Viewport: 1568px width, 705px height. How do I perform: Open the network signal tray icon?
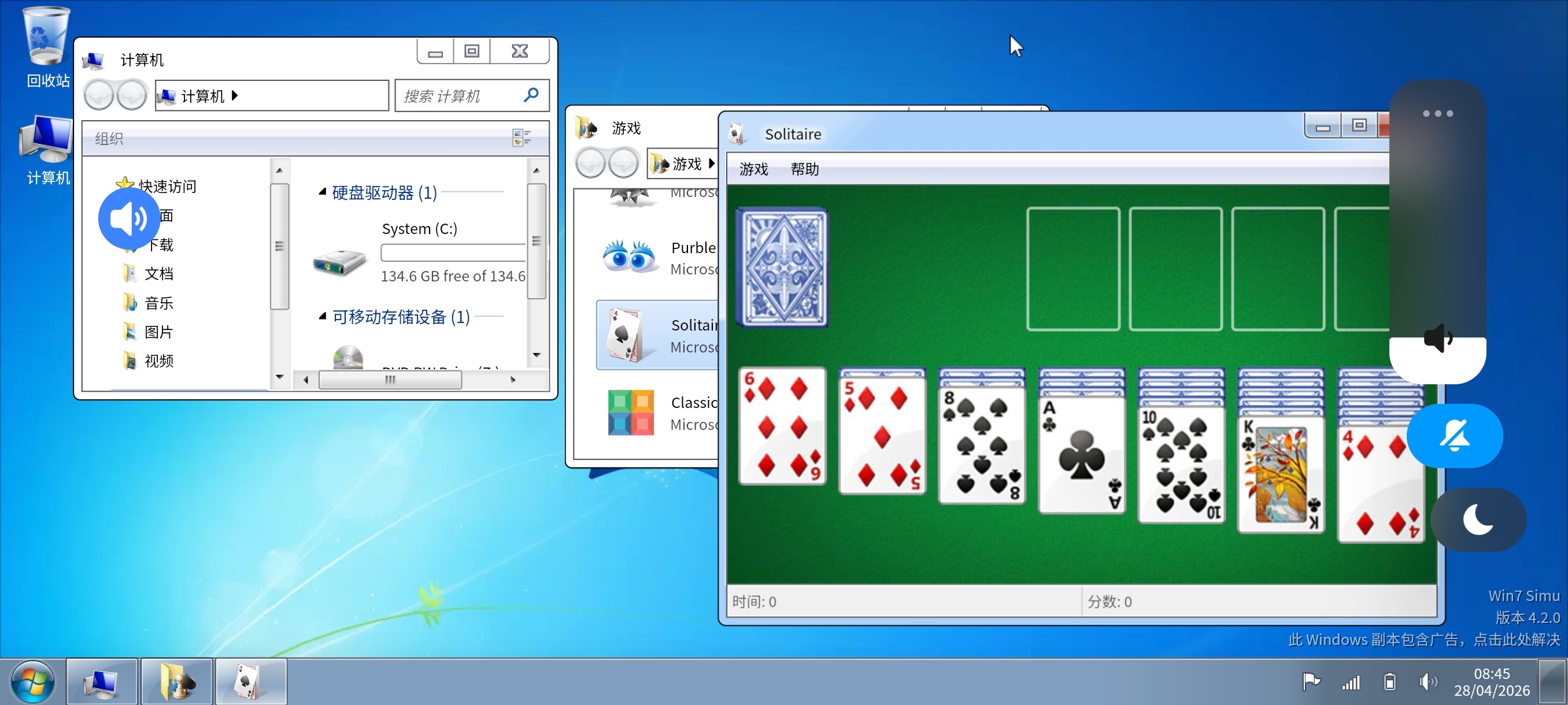pyautogui.click(x=1351, y=682)
